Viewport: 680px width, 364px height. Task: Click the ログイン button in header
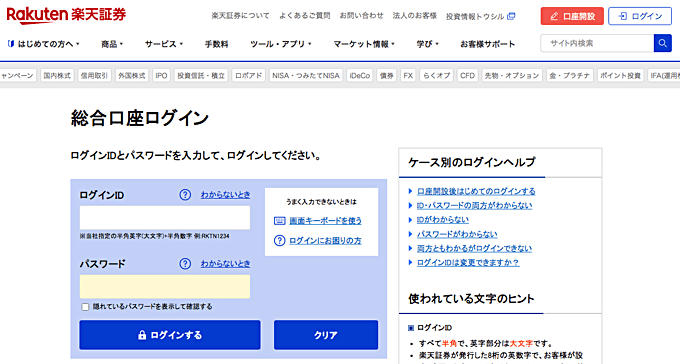(640, 16)
